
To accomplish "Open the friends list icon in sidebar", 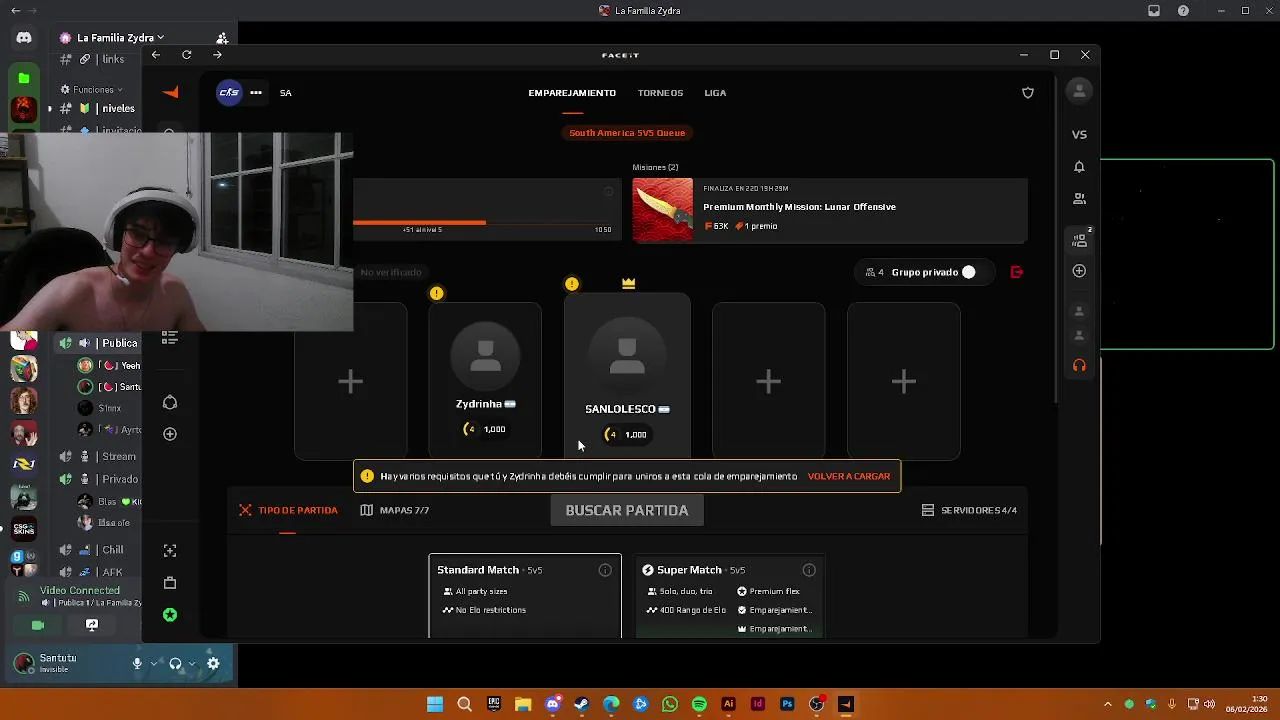I will pos(1079,199).
